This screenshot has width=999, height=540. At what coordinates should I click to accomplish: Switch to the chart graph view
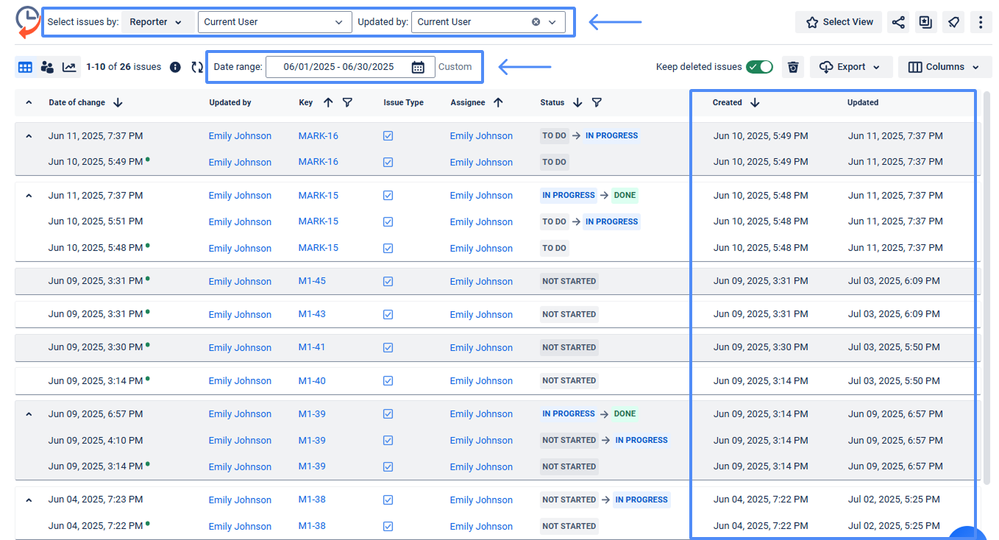point(69,67)
